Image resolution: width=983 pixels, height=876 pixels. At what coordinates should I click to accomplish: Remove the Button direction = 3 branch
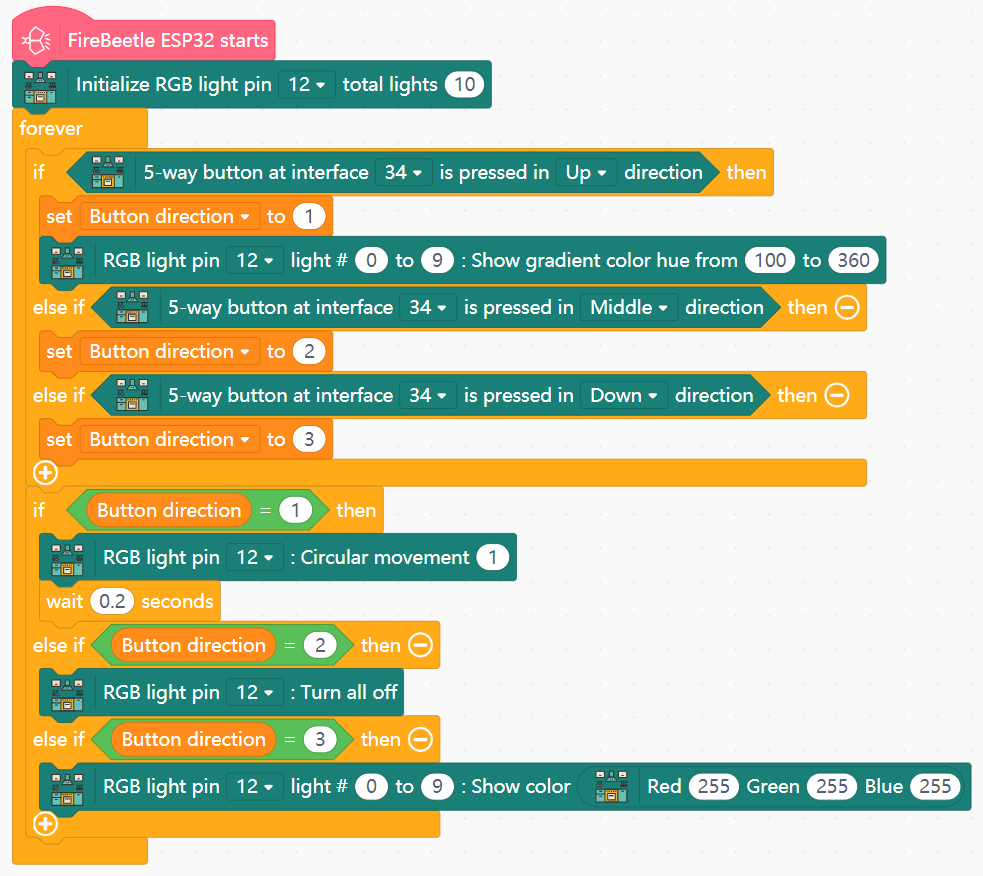click(x=420, y=739)
